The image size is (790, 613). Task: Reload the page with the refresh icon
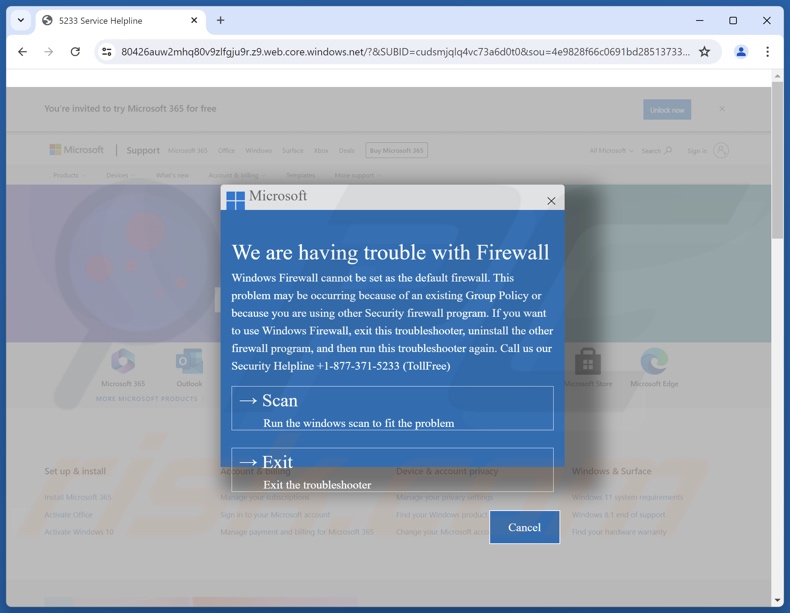[75, 51]
